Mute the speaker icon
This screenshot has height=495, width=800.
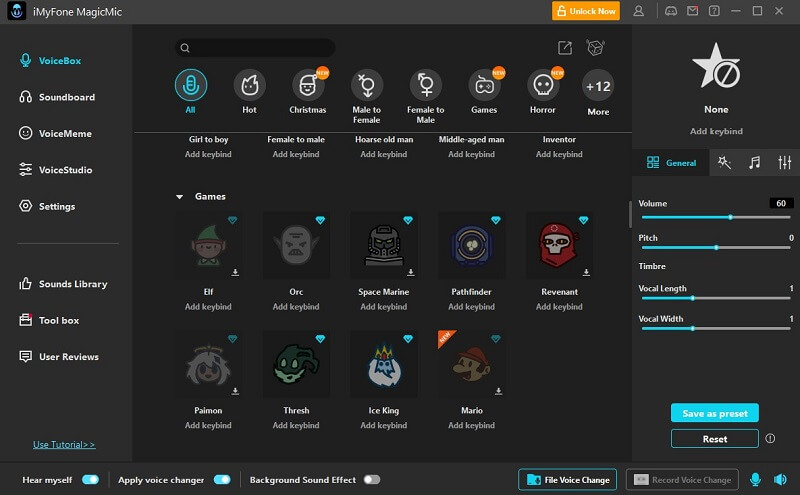coord(781,480)
